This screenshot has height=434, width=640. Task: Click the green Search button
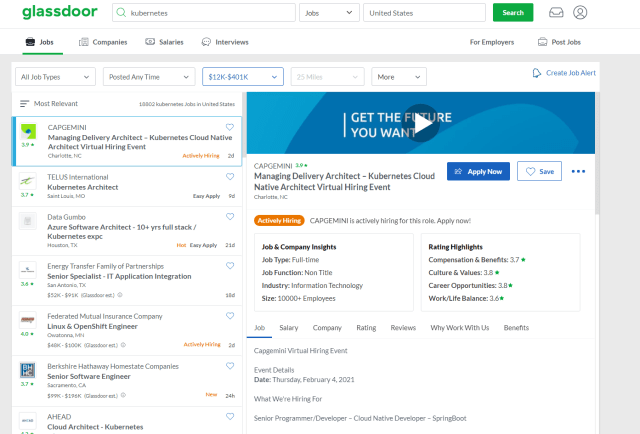(x=513, y=13)
